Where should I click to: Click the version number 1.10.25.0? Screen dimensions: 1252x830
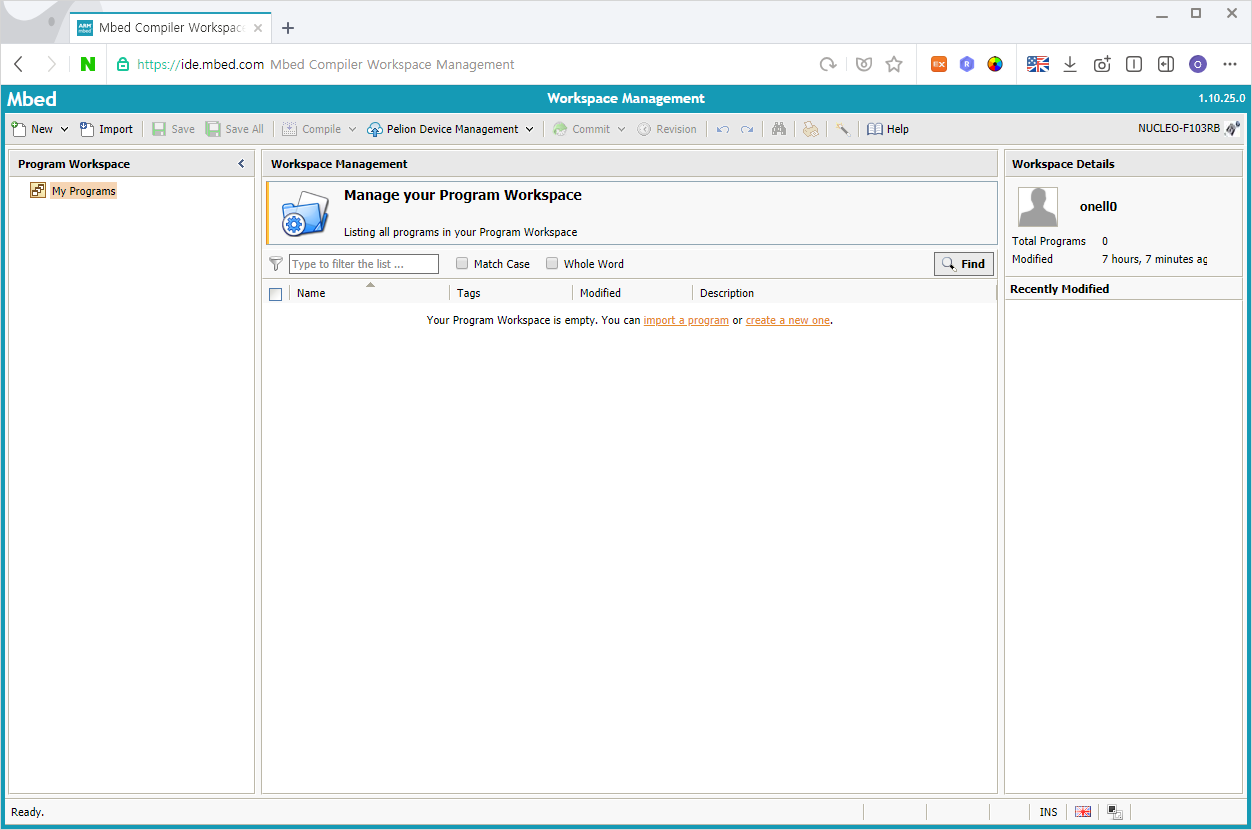pyautogui.click(x=1221, y=99)
